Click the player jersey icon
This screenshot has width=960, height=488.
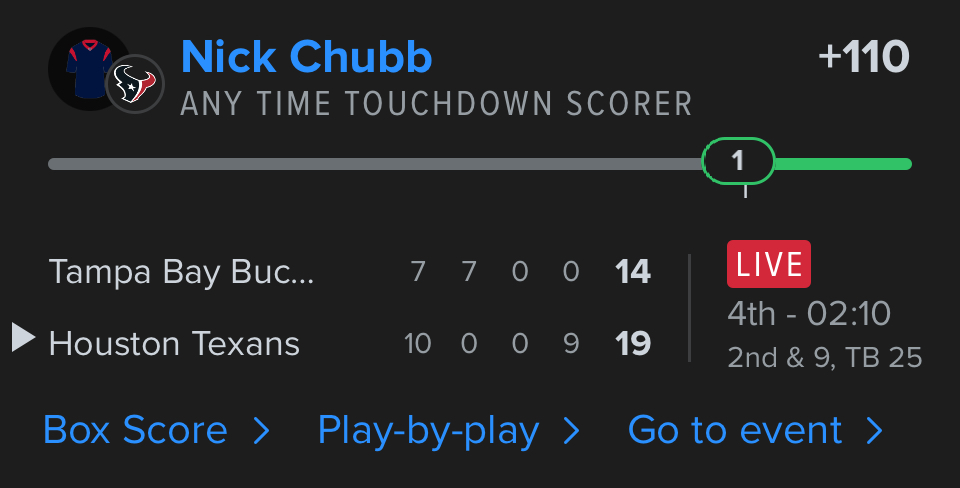tap(86, 68)
